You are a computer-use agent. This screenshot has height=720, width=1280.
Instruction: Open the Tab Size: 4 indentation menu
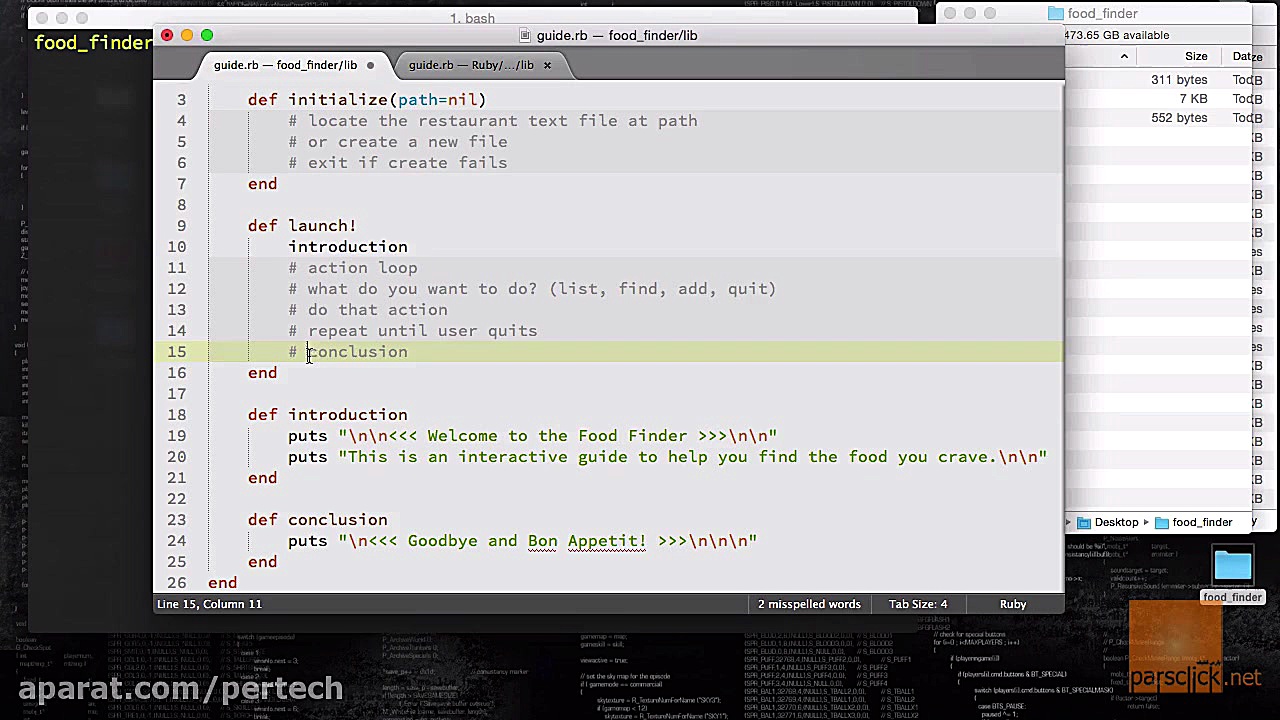click(x=918, y=604)
